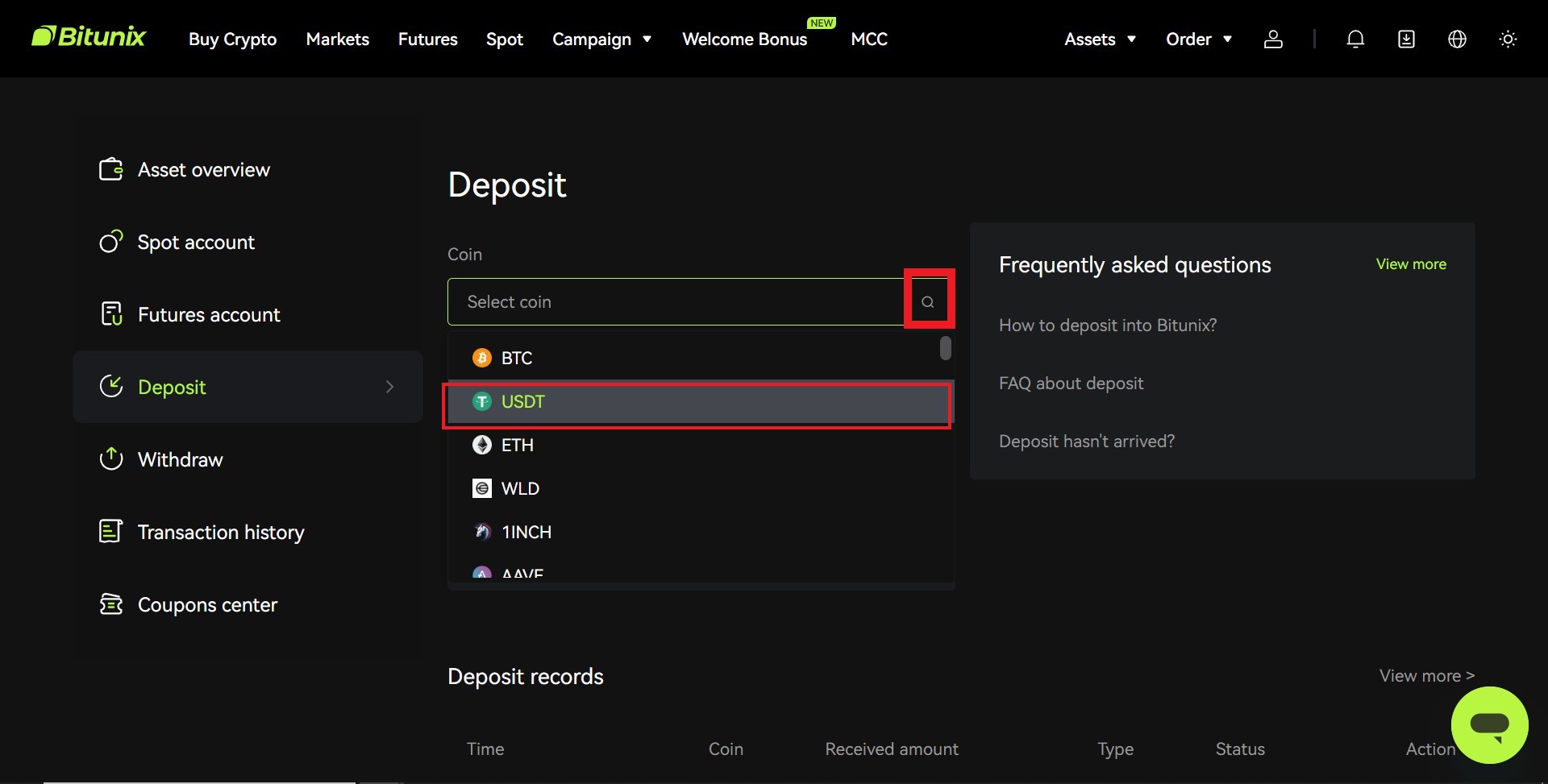The width and height of the screenshot is (1548, 784).
Task: Click the Withdraw sidebar icon
Action: [111, 459]
